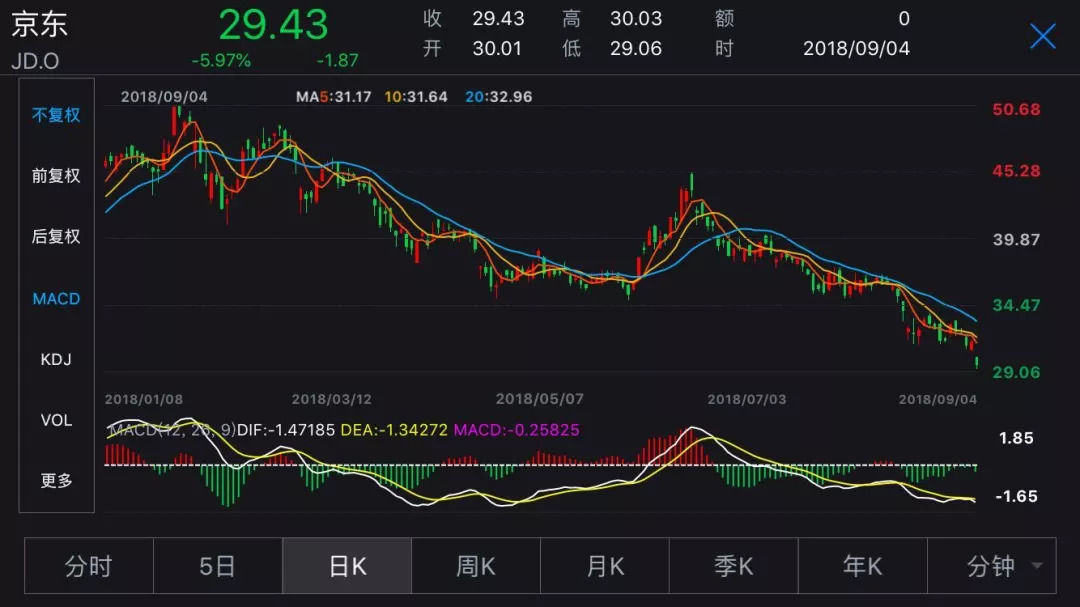Enable 后复权 backward-adjusted prices
This screenshot has width=1080, height=607.
[x=55, y=237]
